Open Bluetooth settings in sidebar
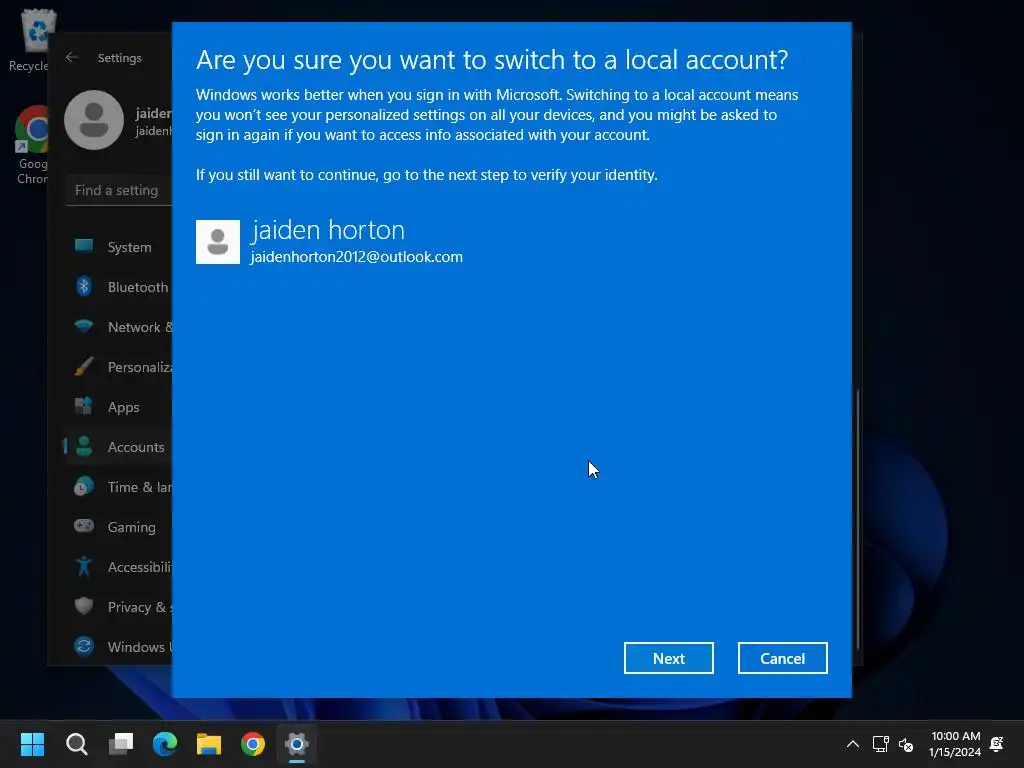 (x=119, y=287)
